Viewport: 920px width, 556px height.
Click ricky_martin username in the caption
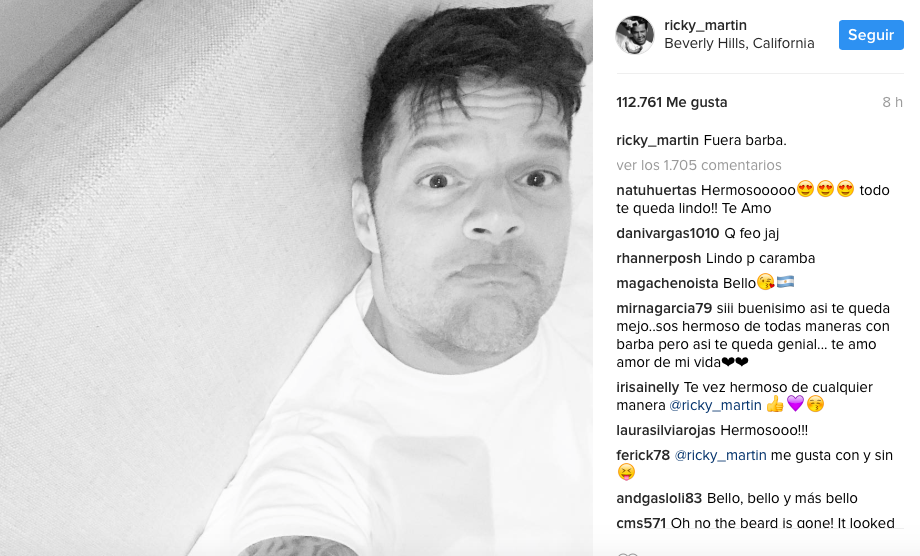click(x=657, y=141)
